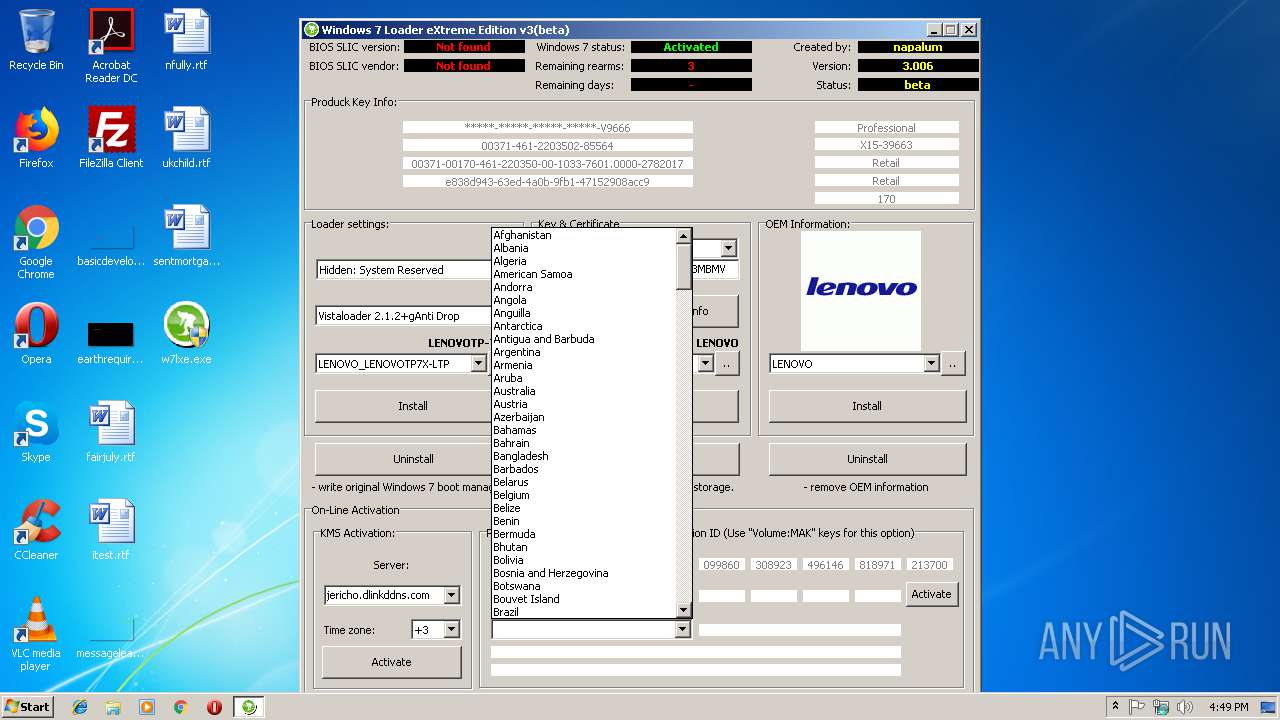Select w7lxe.exe desktop icon
This screenshot has width=1280, height=720.
[186, 334]
